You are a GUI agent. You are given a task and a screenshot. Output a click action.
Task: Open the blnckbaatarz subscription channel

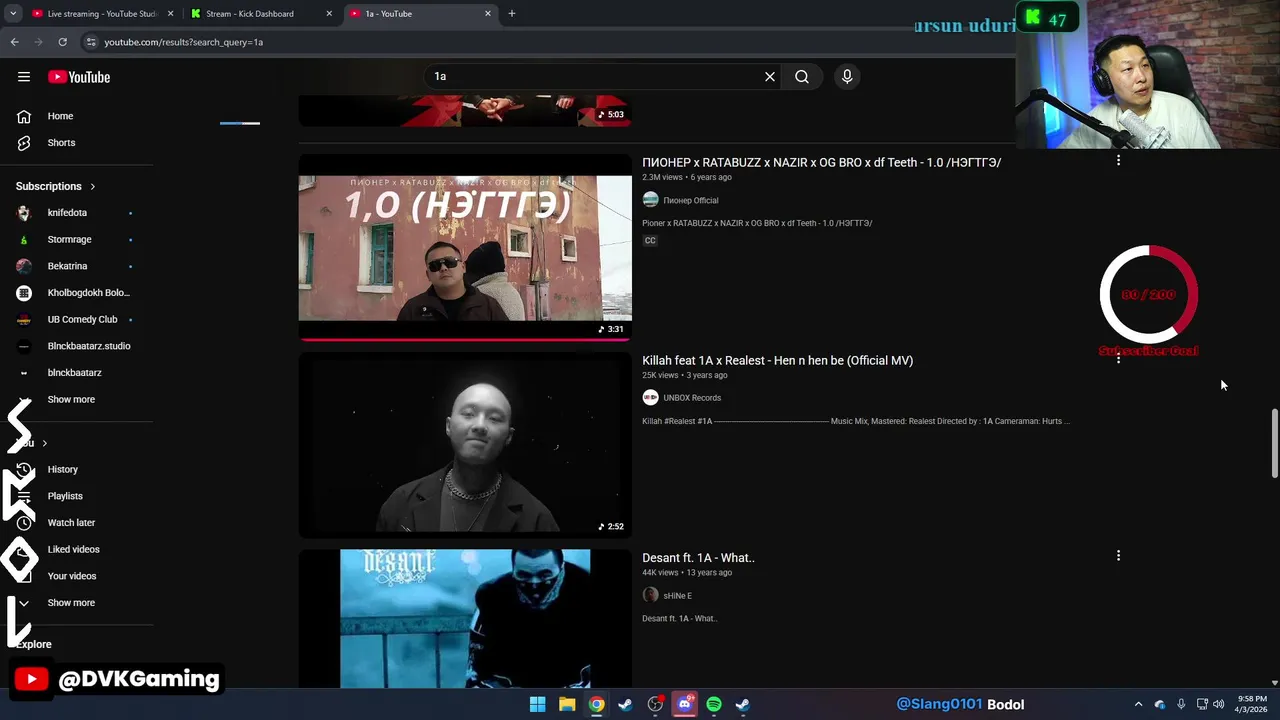pos(77,373)
